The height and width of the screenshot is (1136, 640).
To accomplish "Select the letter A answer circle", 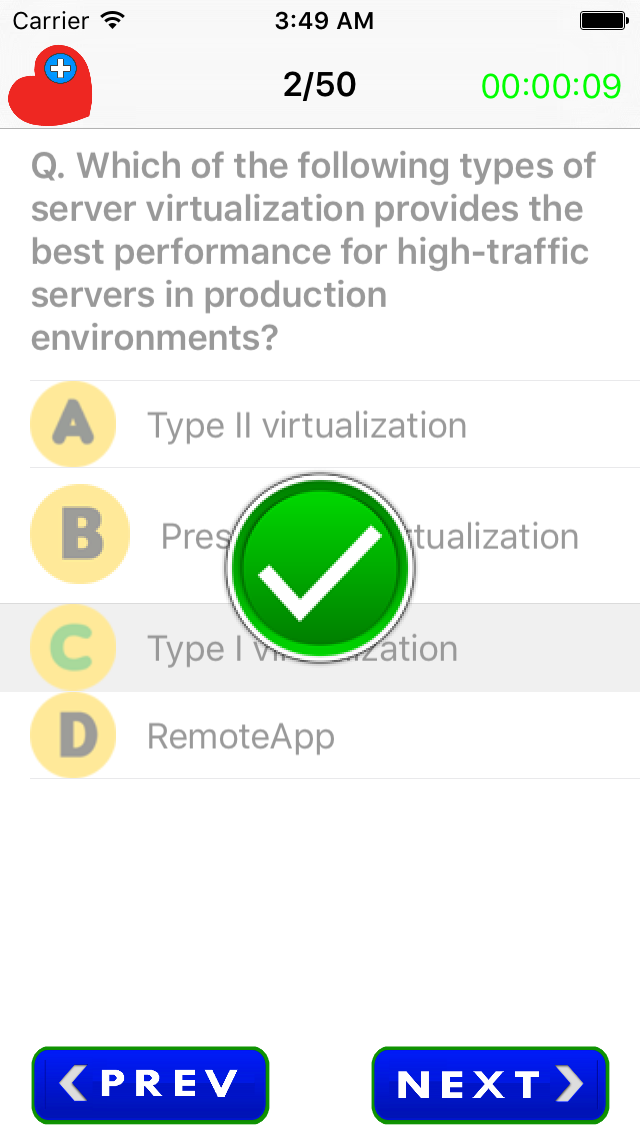I will pos(73,424).
